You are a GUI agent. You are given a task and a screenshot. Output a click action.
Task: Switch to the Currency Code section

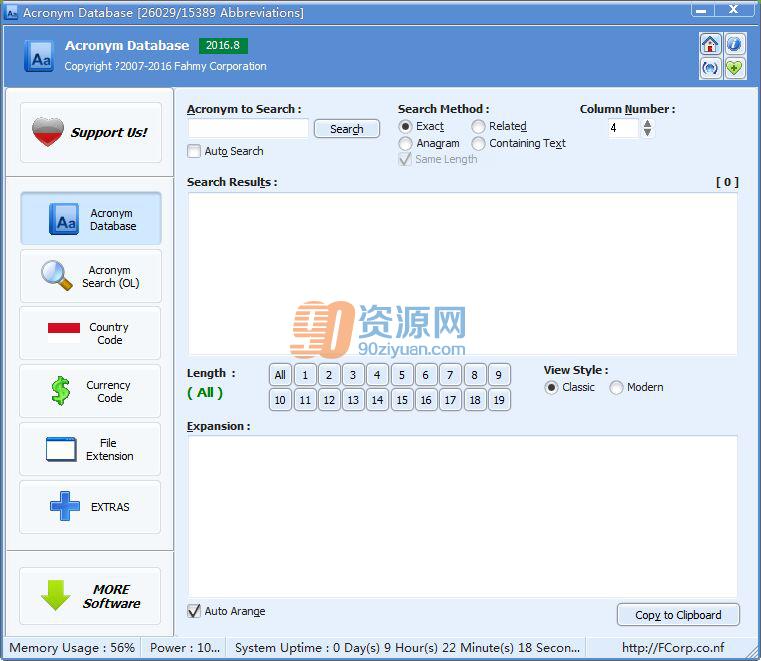[90, 391]
